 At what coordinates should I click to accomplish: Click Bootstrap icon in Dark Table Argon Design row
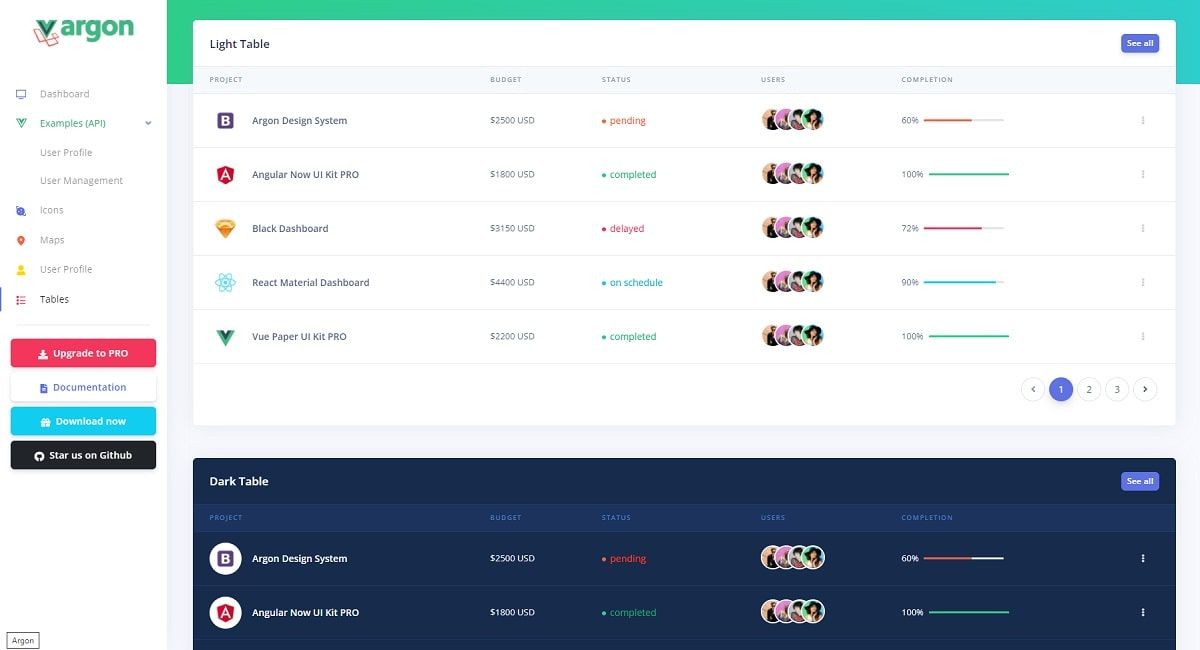coord(225,559)
